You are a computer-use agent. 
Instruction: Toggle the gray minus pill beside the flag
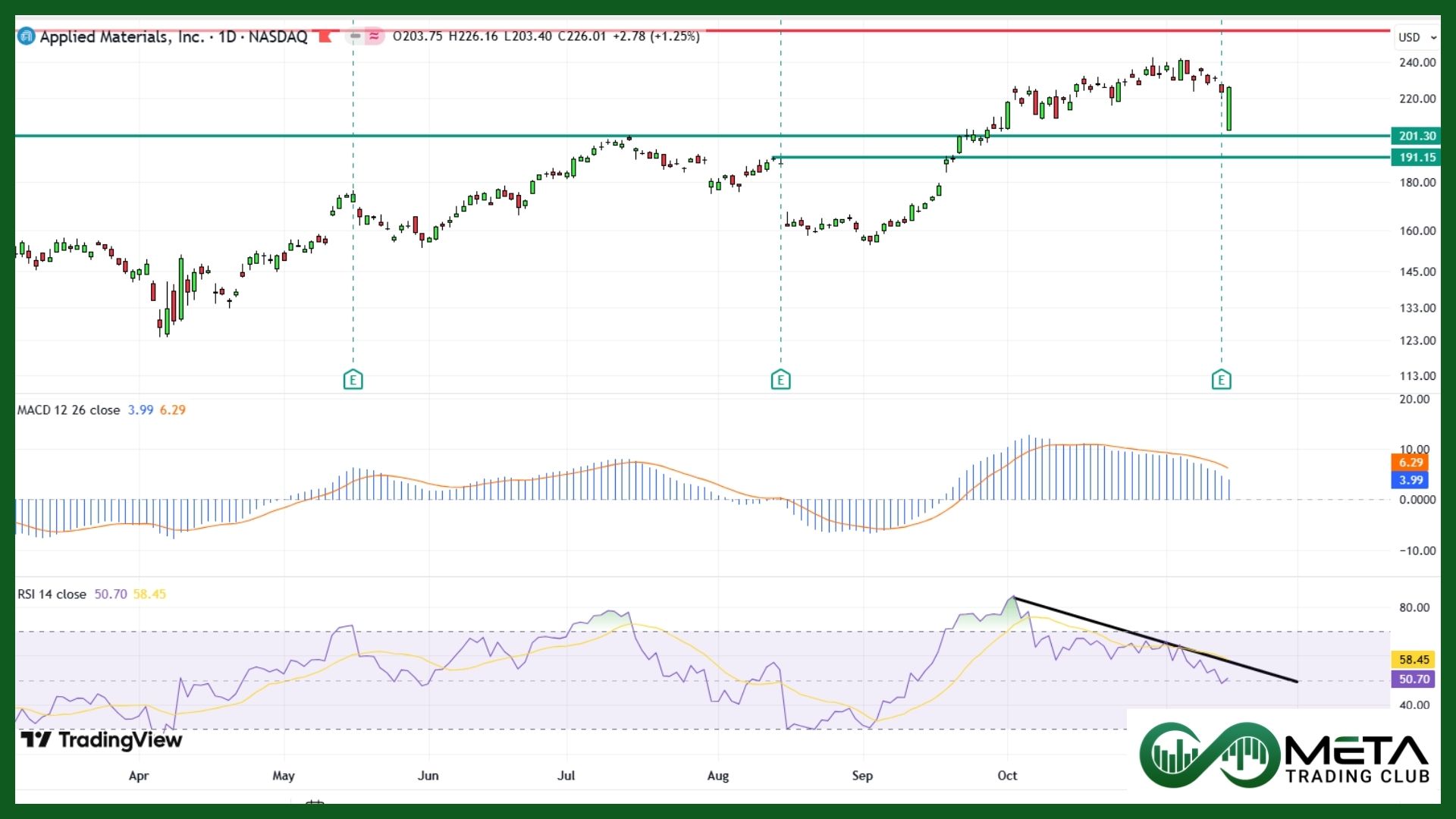coord(355,36)
